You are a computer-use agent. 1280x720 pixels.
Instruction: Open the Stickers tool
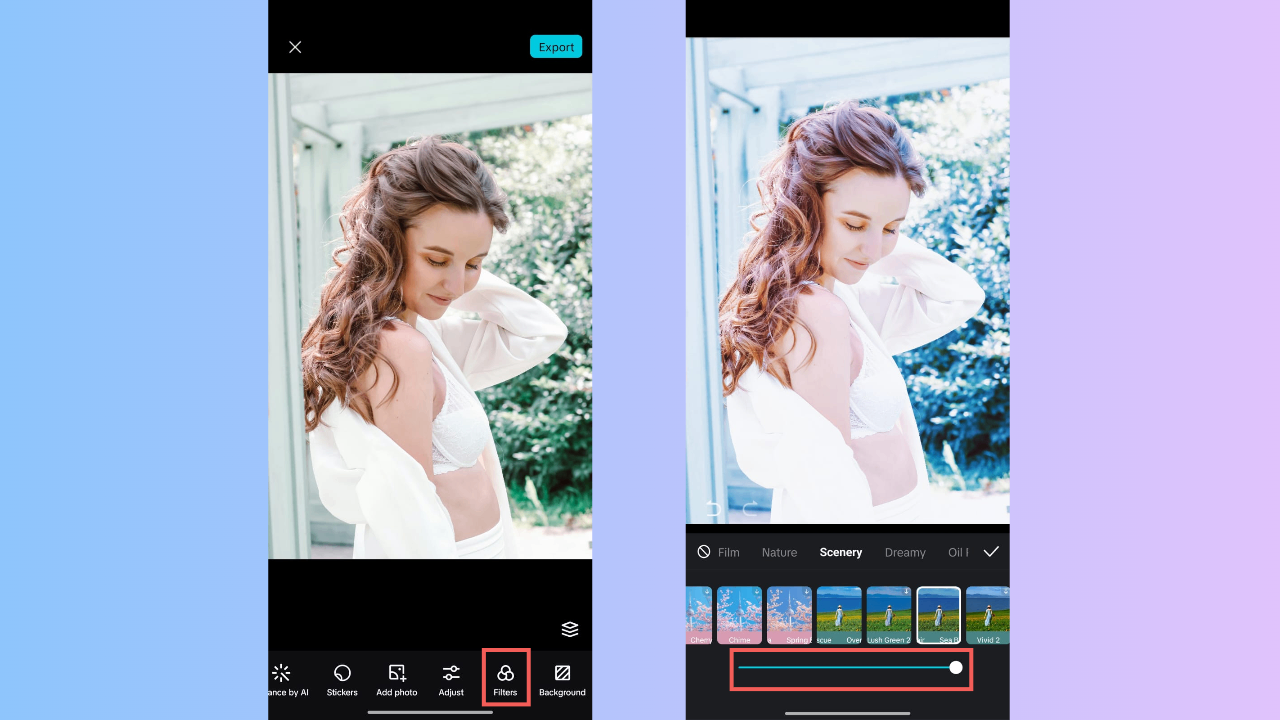342,678
